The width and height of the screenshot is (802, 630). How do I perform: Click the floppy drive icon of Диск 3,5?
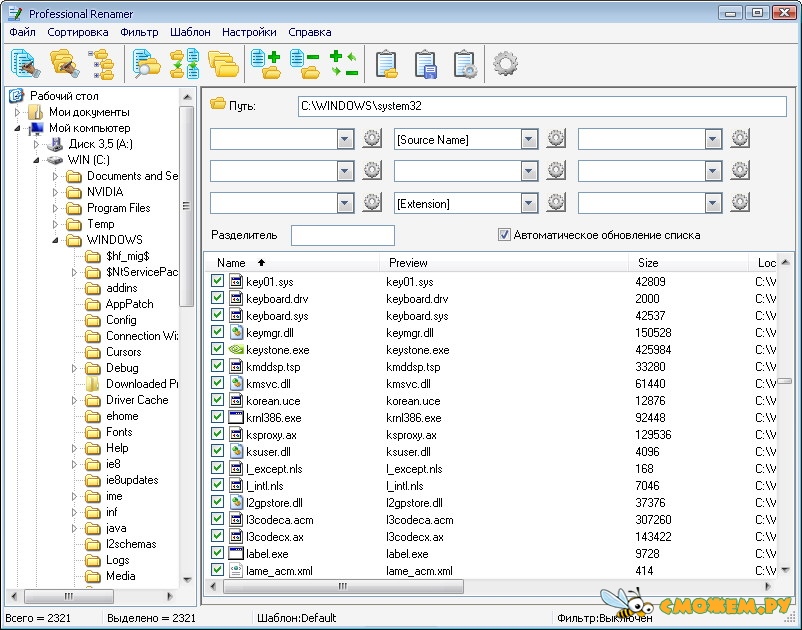pyautogui.click(x=55, y=144)
